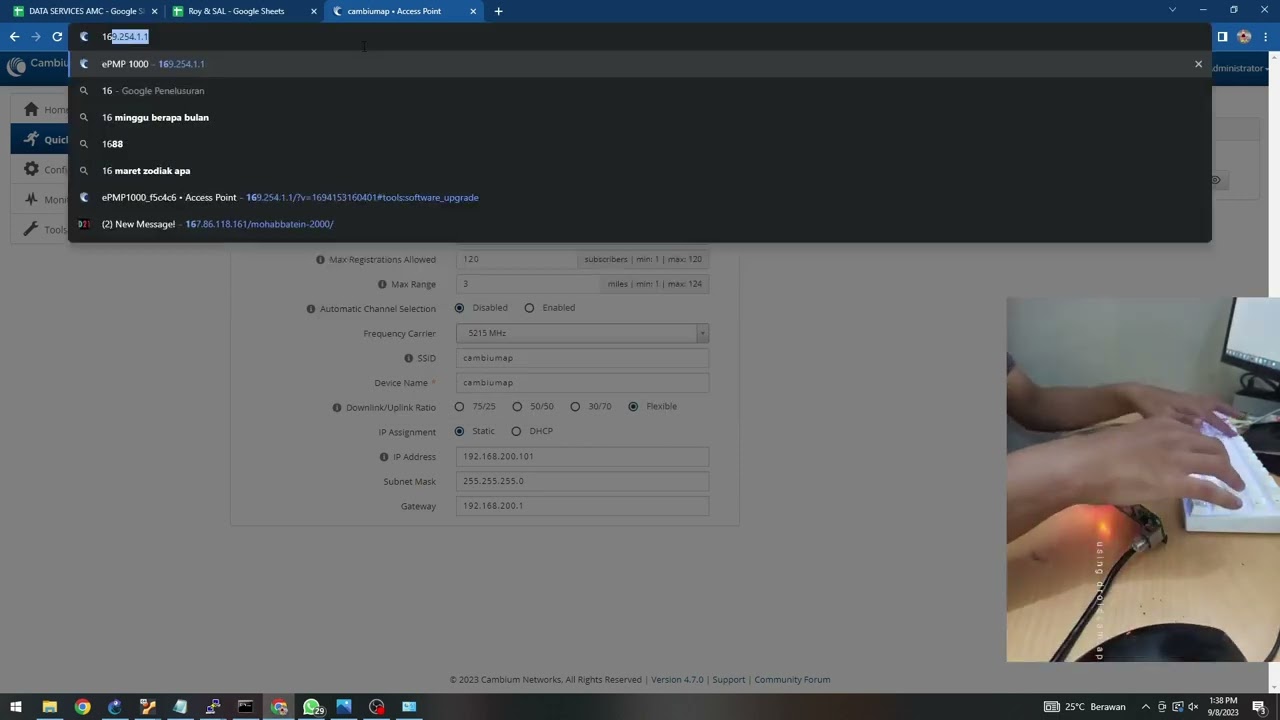
Task: Open Photos app in taskbar
Action: 344,707
